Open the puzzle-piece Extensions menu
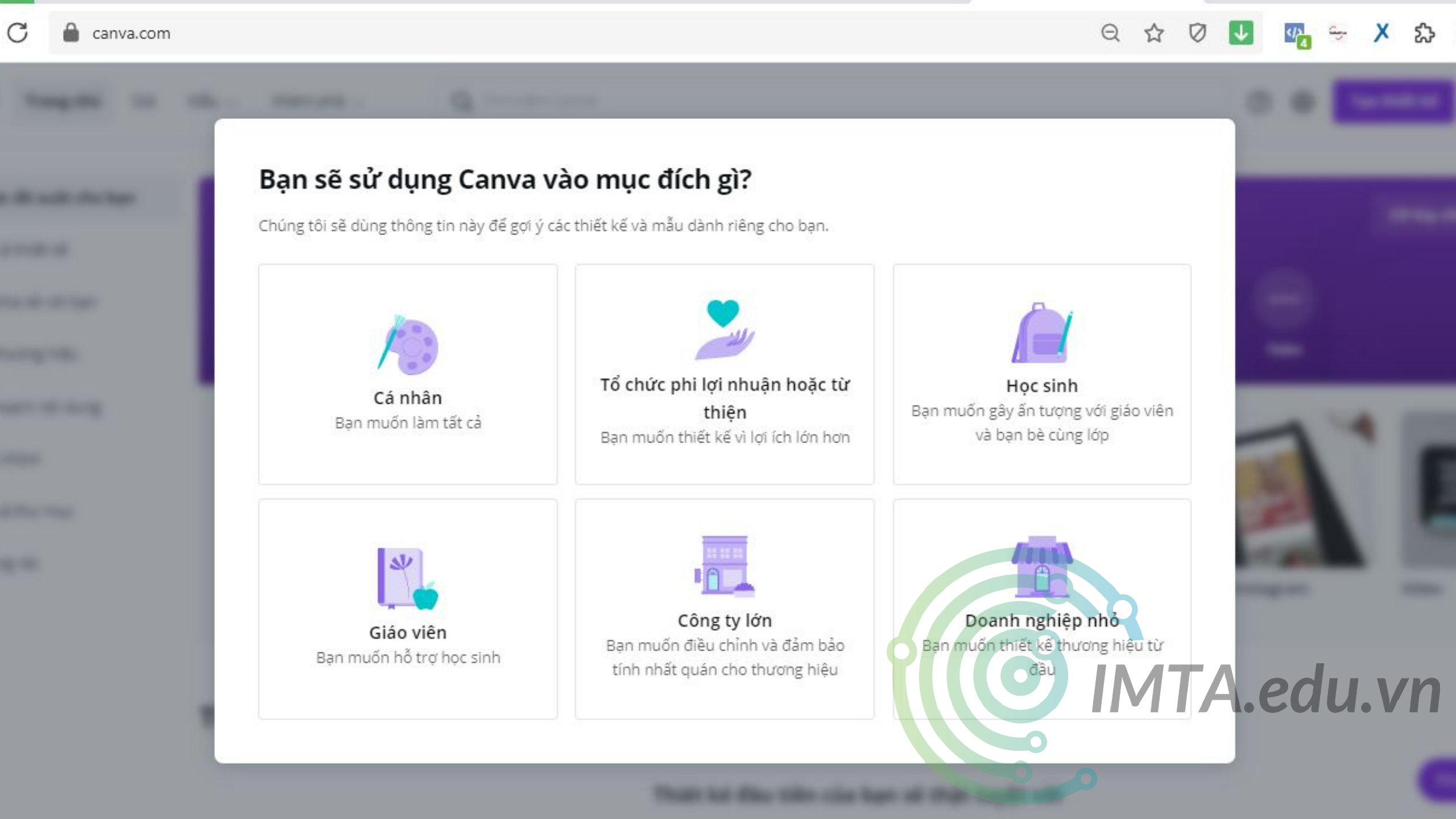Viewport: 1456px width, 819px height. 1425,33
